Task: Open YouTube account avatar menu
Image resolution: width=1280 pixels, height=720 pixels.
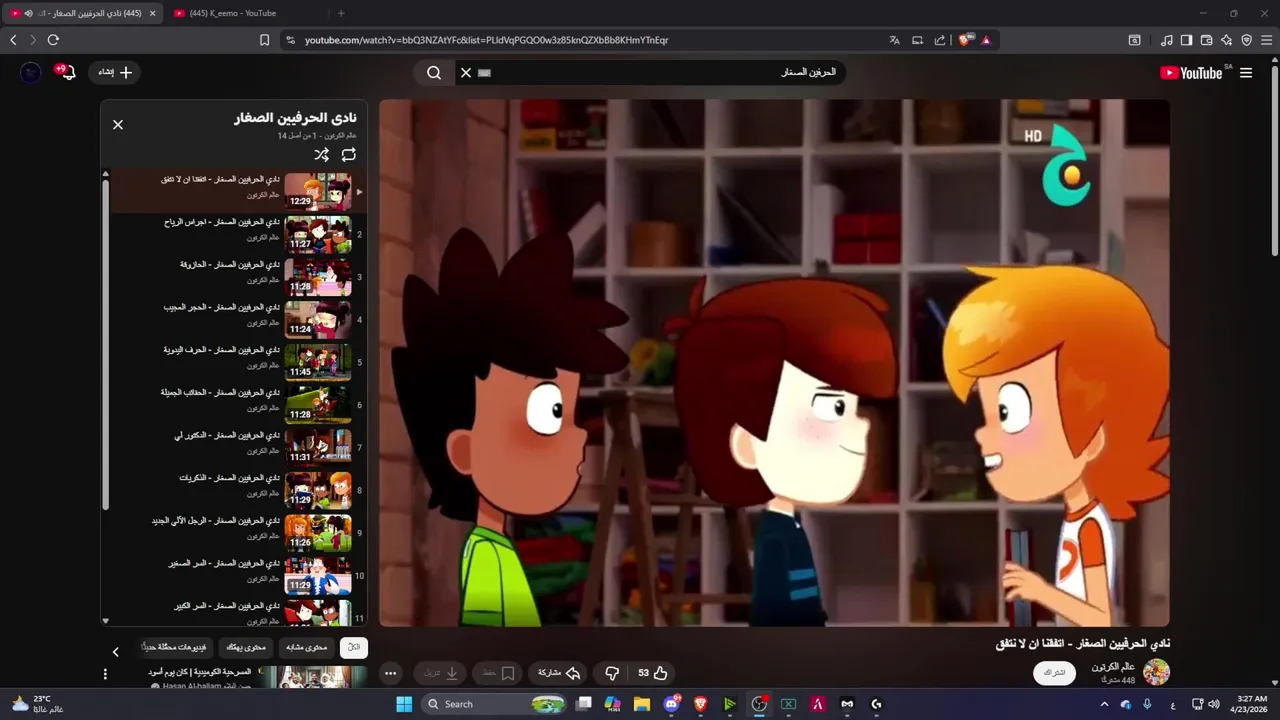Action: [x=31, y=72]
